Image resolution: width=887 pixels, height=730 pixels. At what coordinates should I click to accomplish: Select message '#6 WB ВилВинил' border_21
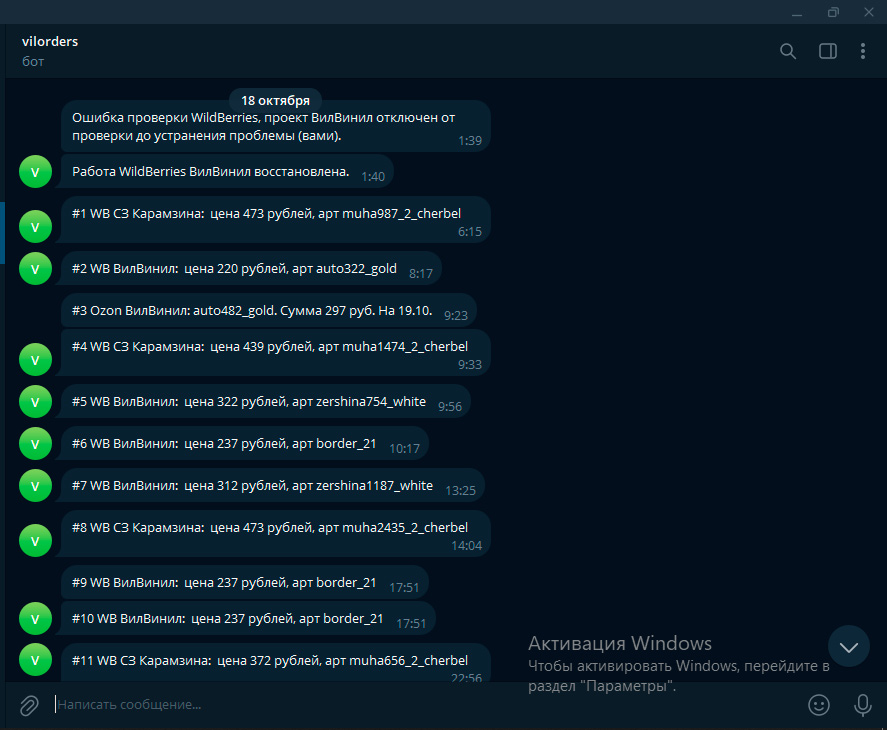pyautogui.click(x=245, y=443)
